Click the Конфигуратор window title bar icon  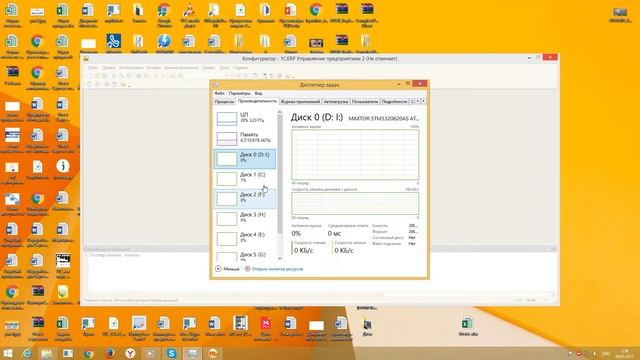[x=86, y=59]
